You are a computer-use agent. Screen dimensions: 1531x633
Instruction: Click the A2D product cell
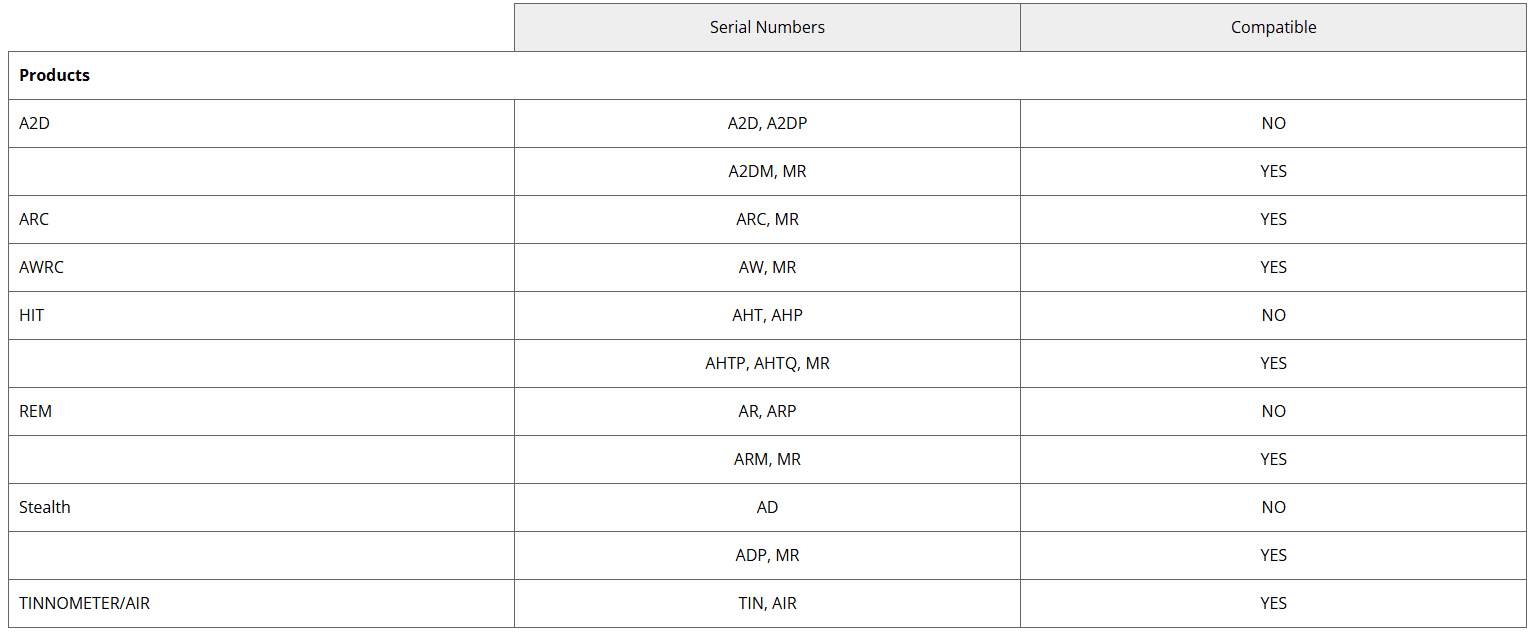(x=35, y=124)
